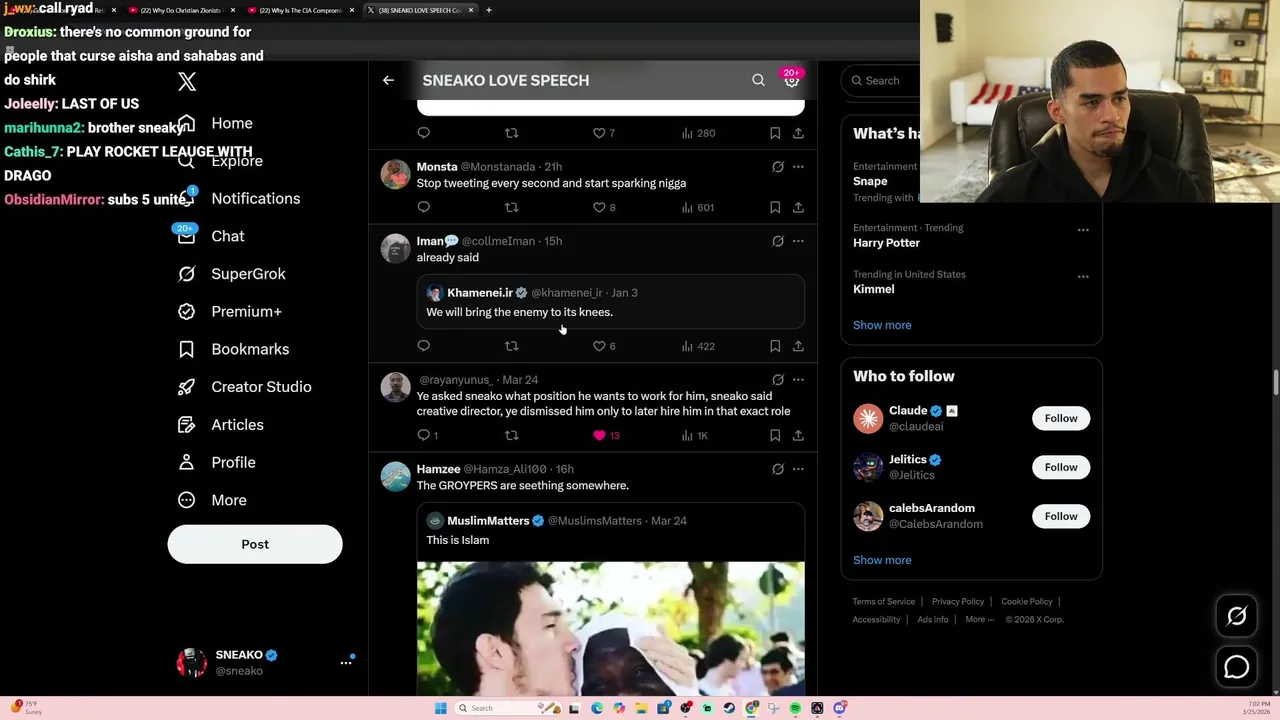Screen dimensions: 1280x720
Task: Open Grok icon on Hamzee's post
Action: click(x=777, y=469)
